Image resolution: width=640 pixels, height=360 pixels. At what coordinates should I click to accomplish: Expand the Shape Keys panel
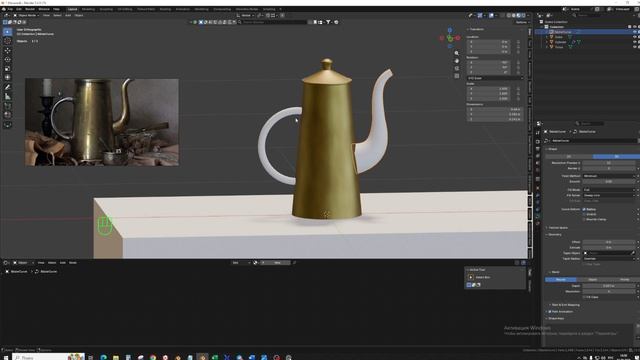pyautogui.click(x=555, y=318)
